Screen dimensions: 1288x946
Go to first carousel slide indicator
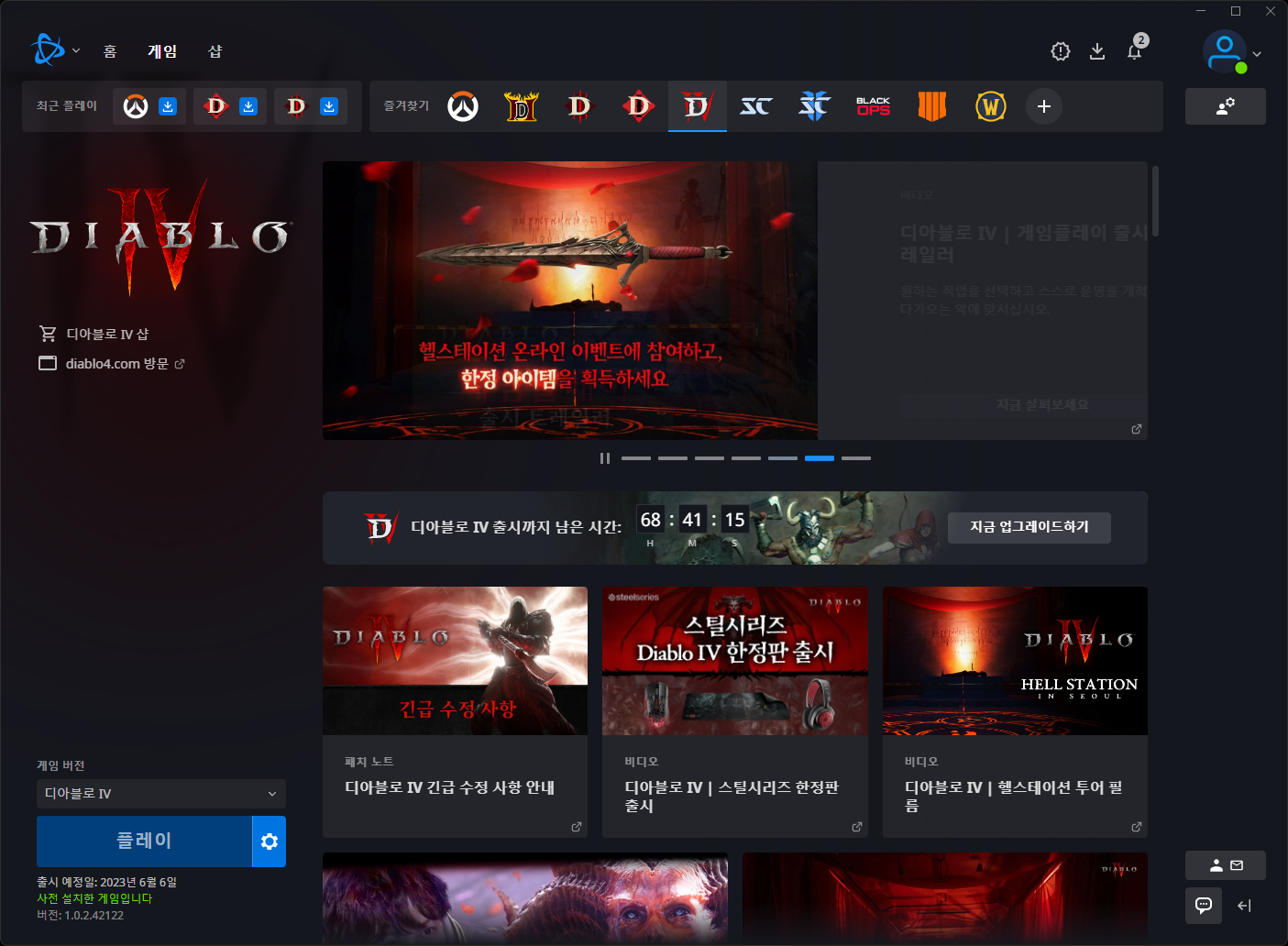(x=636, y=458)
